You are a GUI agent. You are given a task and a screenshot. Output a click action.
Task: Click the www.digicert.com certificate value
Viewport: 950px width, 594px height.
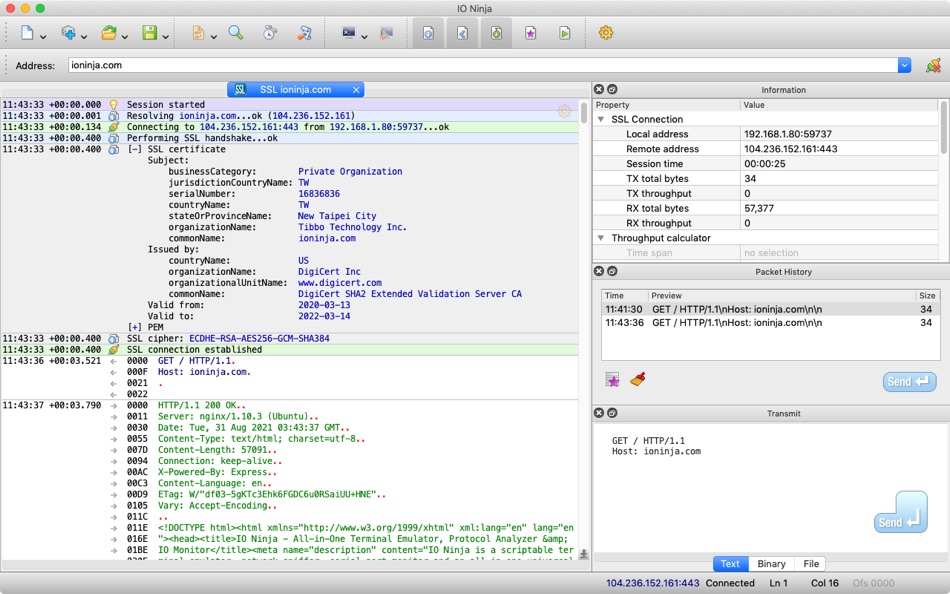340,283
